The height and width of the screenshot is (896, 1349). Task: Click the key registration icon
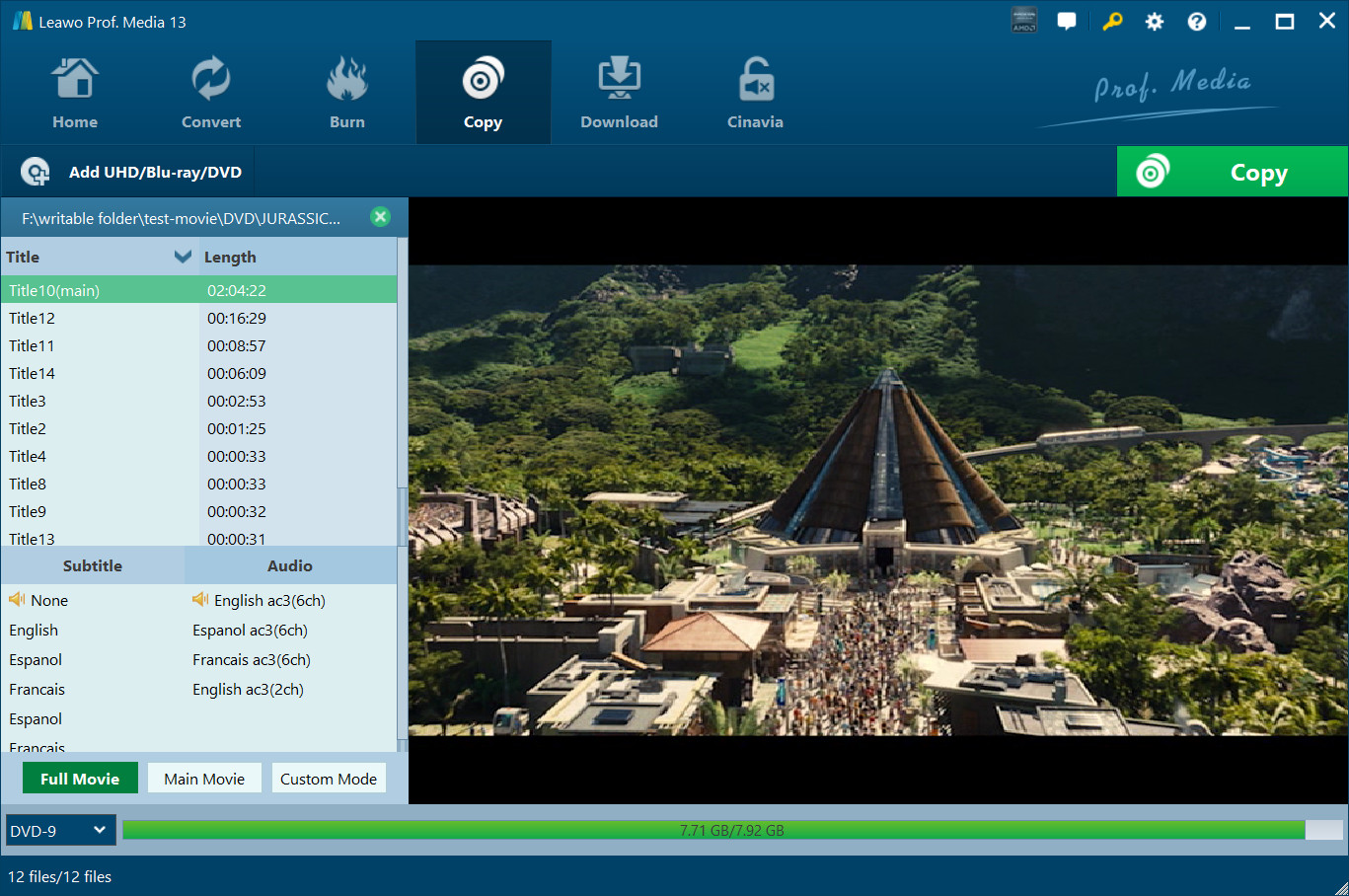point(1112,21)
